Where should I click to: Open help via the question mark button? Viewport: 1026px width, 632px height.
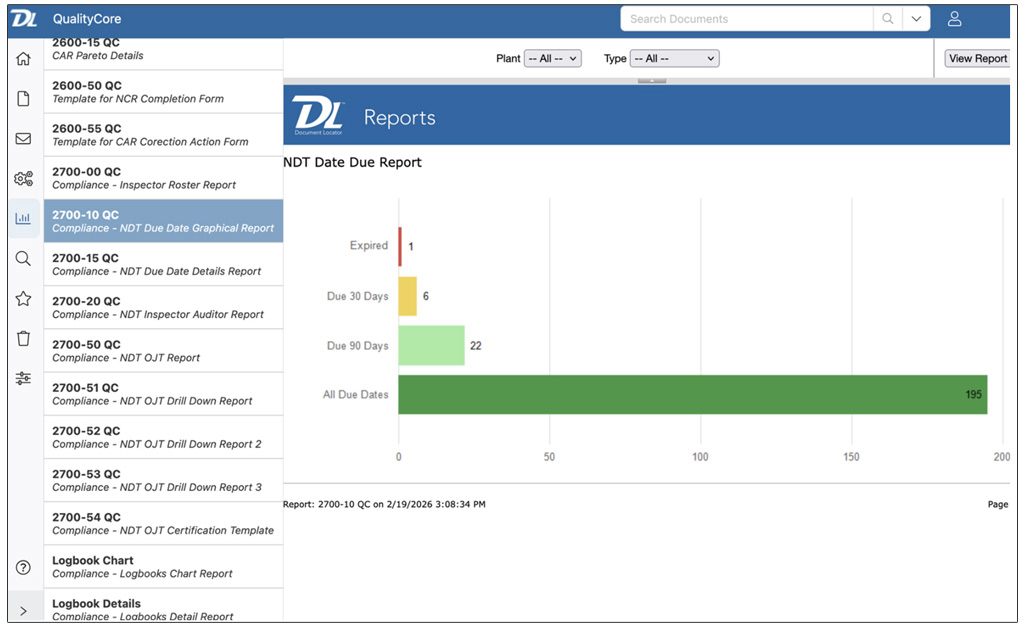coord(23,567)
